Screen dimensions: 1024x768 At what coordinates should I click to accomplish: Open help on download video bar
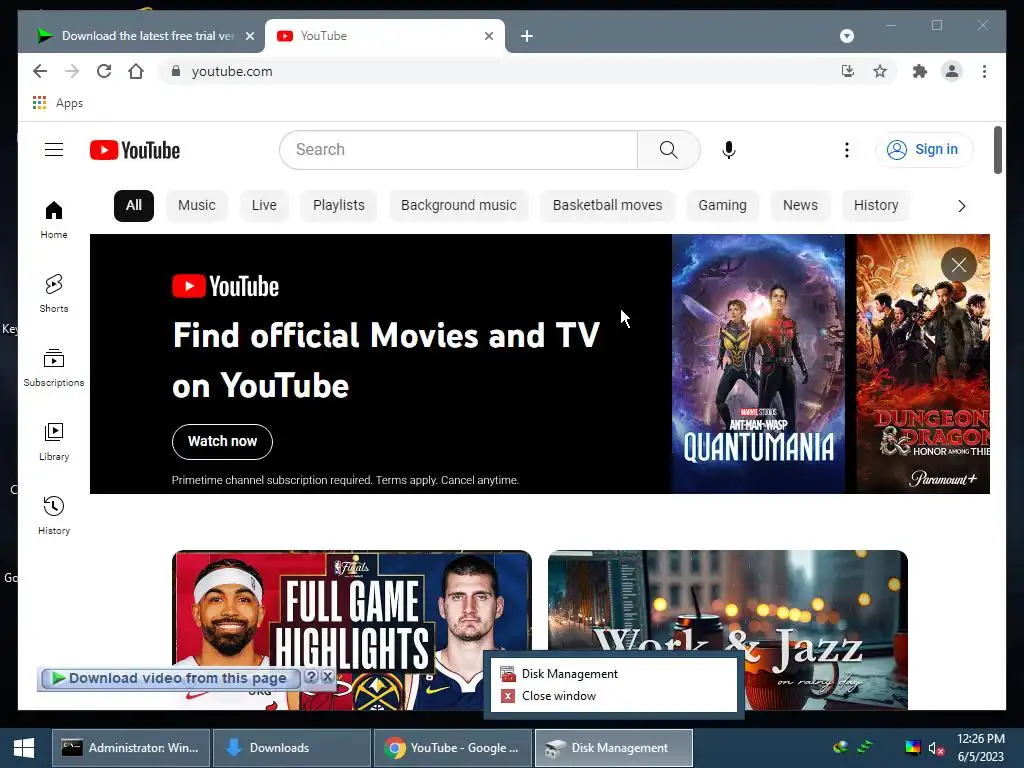pyautogui.click(x=312, y=677)
